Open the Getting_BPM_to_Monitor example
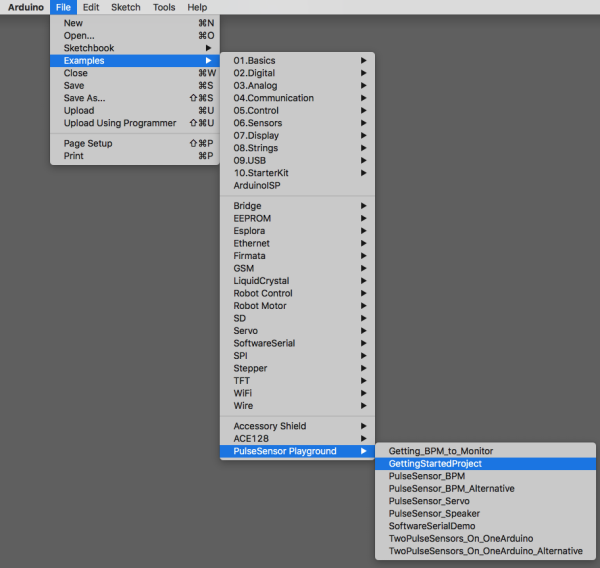 pyautogui.click(x=485, y=451)
